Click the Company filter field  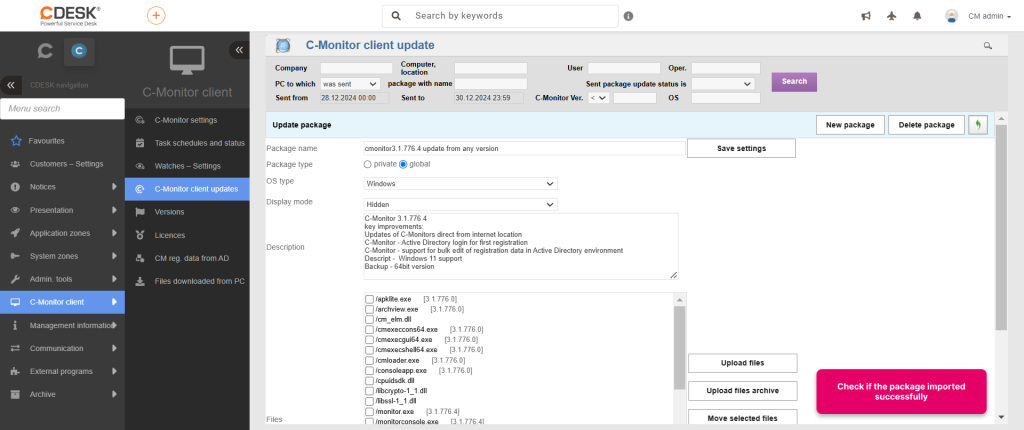(356, 68)
